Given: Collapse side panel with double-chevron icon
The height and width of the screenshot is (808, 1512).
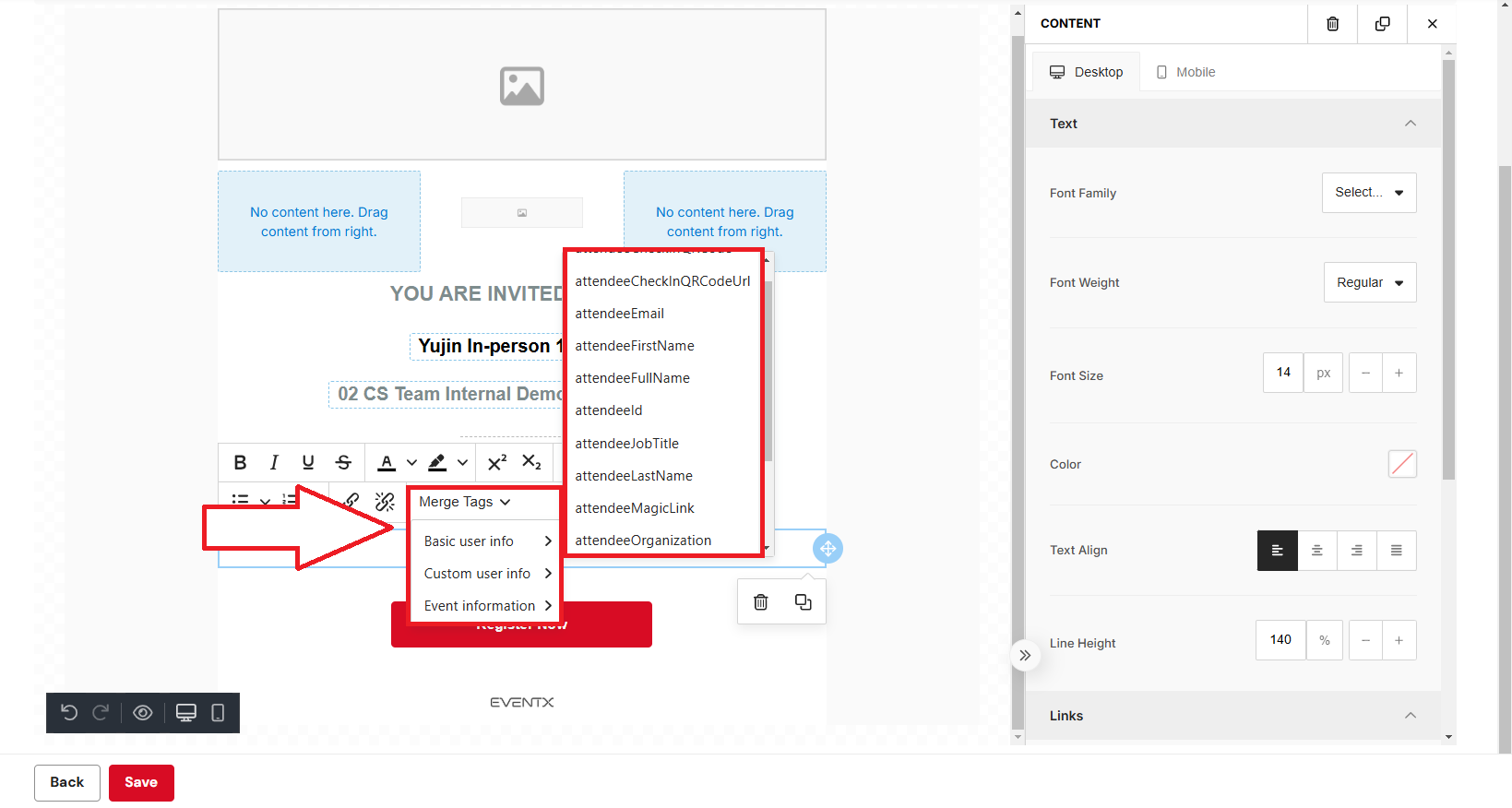Looking at the screenshot, I should (1025, 655).
